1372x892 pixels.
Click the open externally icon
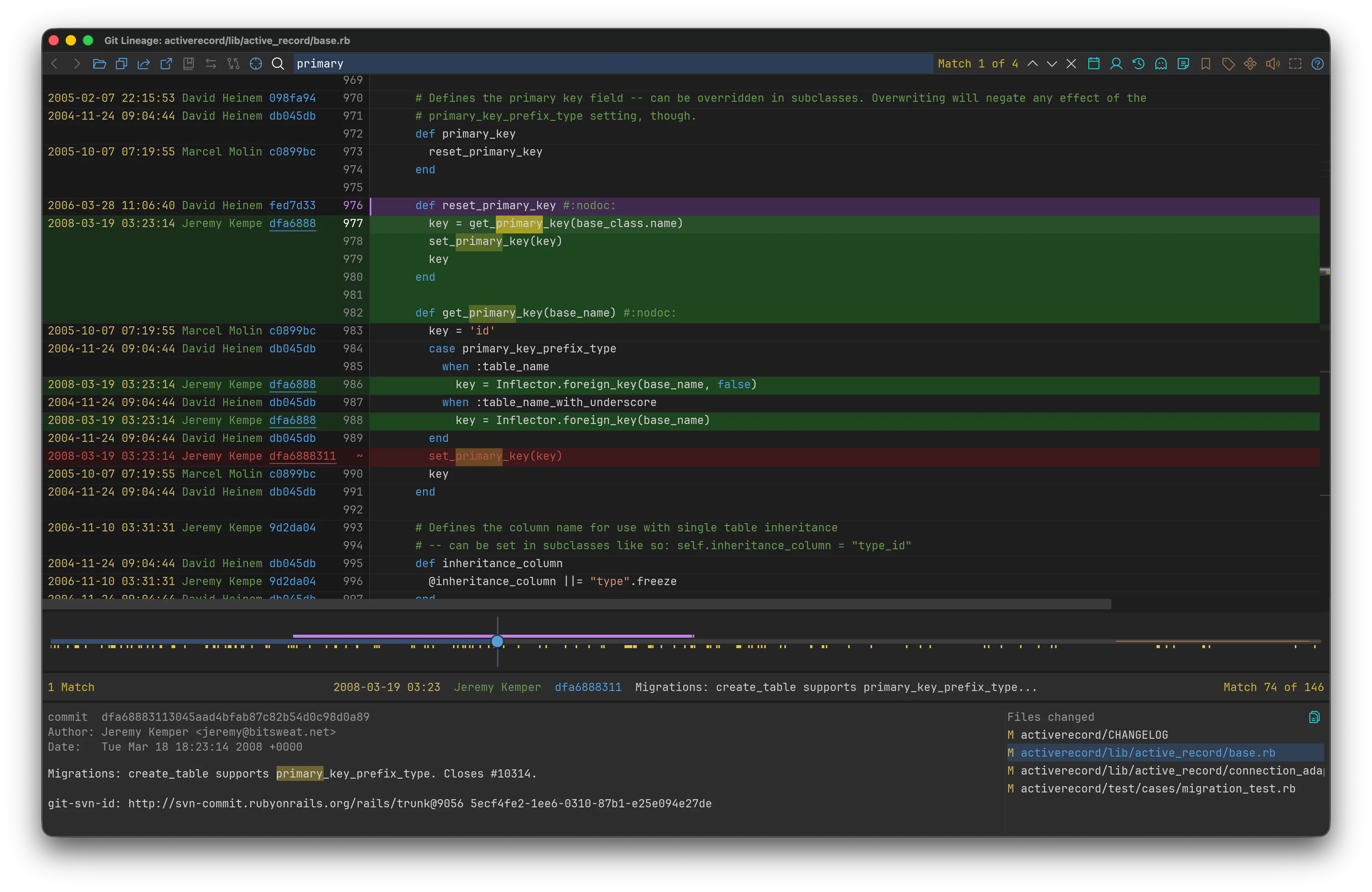pos(166,63)
